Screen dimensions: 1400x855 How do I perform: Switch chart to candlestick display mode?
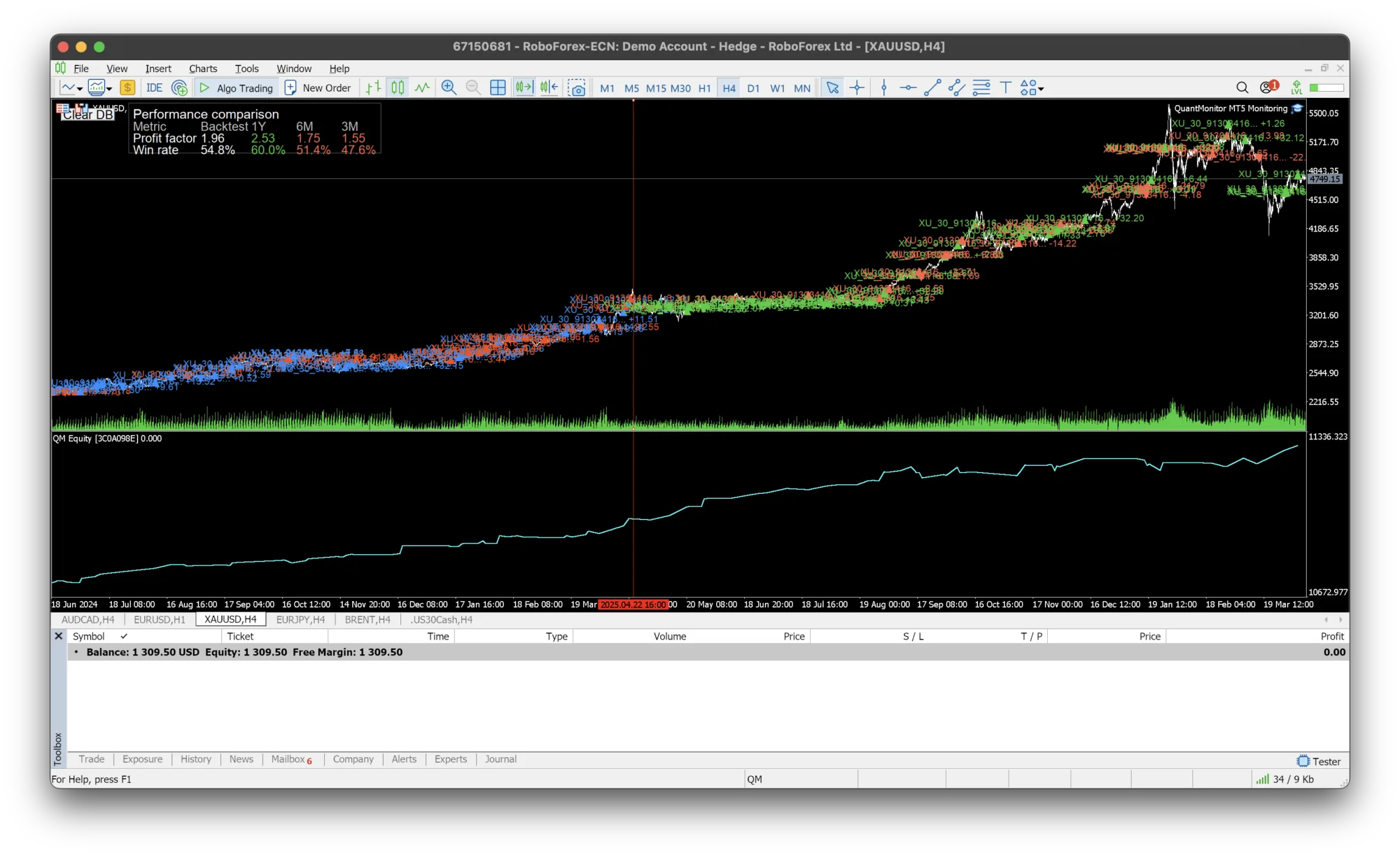point(398,87)
